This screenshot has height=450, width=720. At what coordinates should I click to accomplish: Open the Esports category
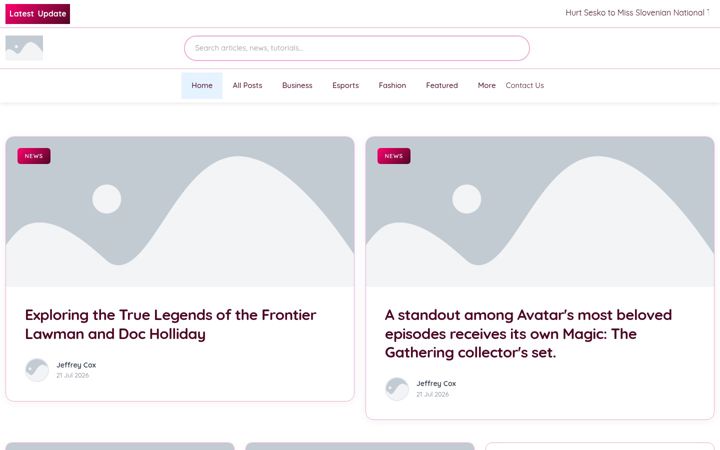pyautogui.click(x=346, y=85)
